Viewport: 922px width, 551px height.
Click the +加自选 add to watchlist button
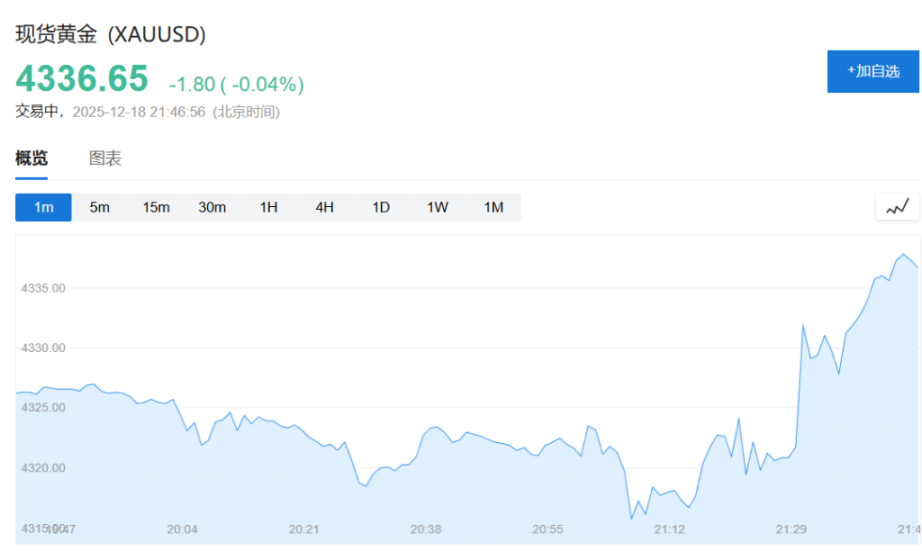click(x=872, y=71)
